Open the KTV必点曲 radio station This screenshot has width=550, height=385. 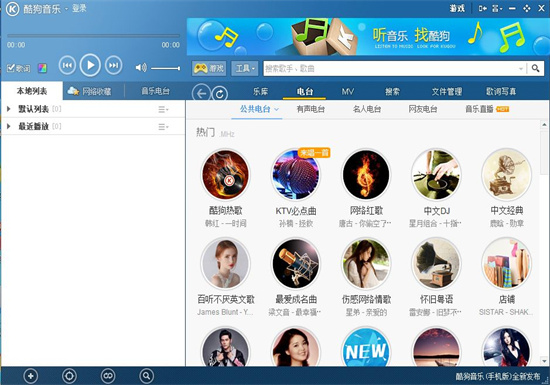(x=296, y=175)
